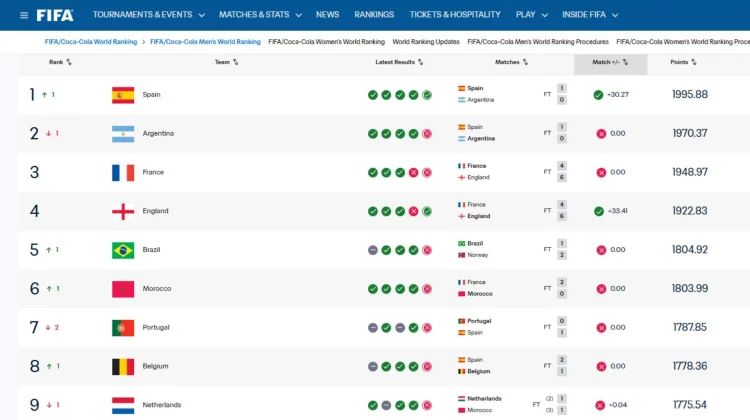This screenshot has width=750, height=420.
Task: Click England's last latest-result checkmark
Action: point(427,211)
